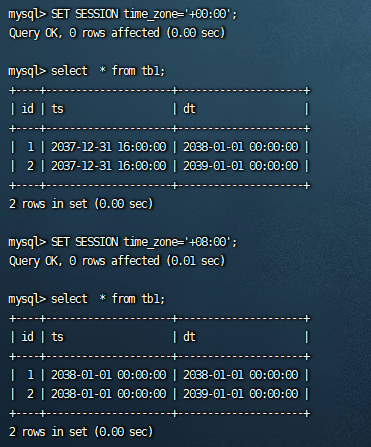Screen dimensions: 371x447
Task: Click ts value 2037-12-31 16:00:00 in row 1
Action: pos(109,147)
